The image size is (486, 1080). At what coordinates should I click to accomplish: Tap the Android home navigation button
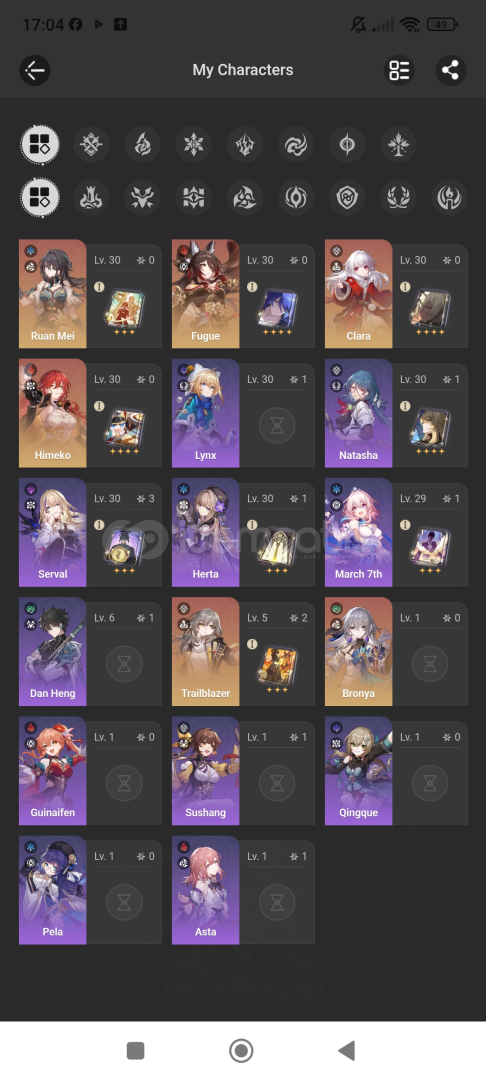[x=241, y=1050]
